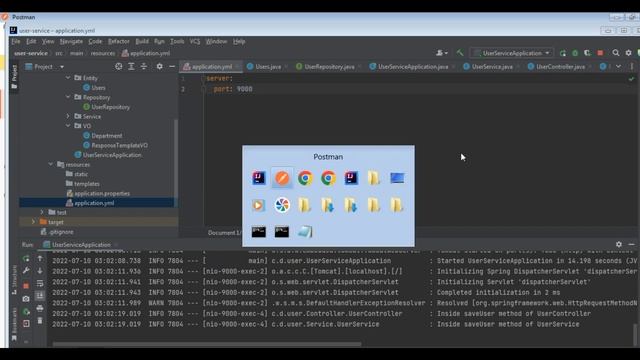The width and height of the screenshot is (640, 360).
Task: Expand all nodes in Project panel
Action: click(131, 66)
